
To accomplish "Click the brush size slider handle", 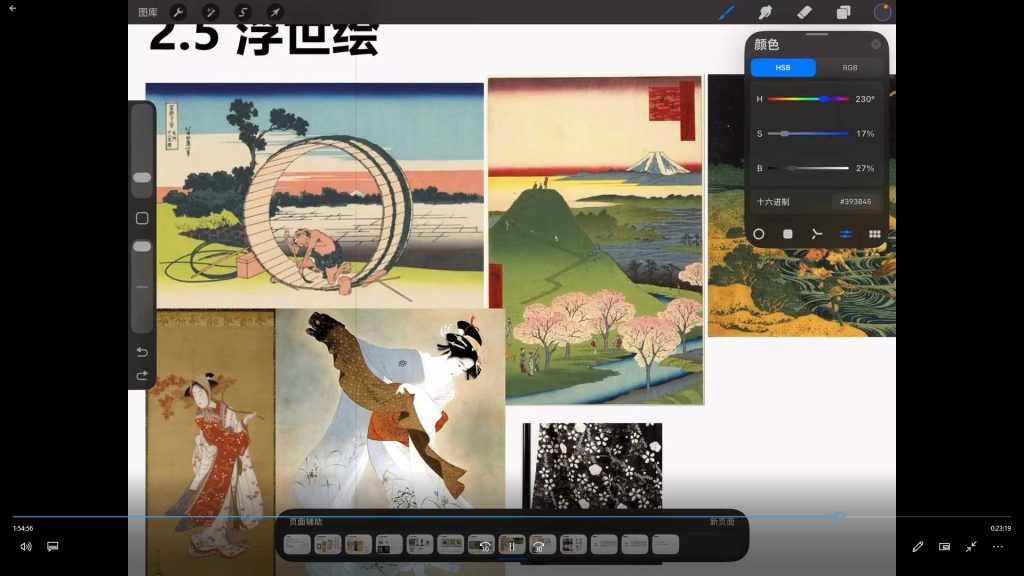I will coord(142,178).
